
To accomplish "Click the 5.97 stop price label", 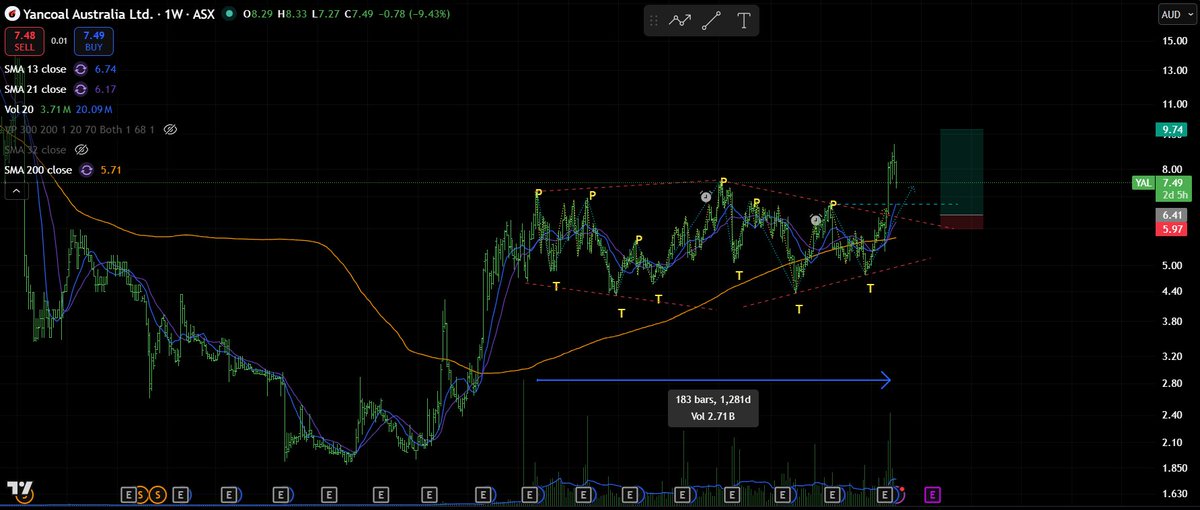I will pyautogui.click(x=1172, y=230).
